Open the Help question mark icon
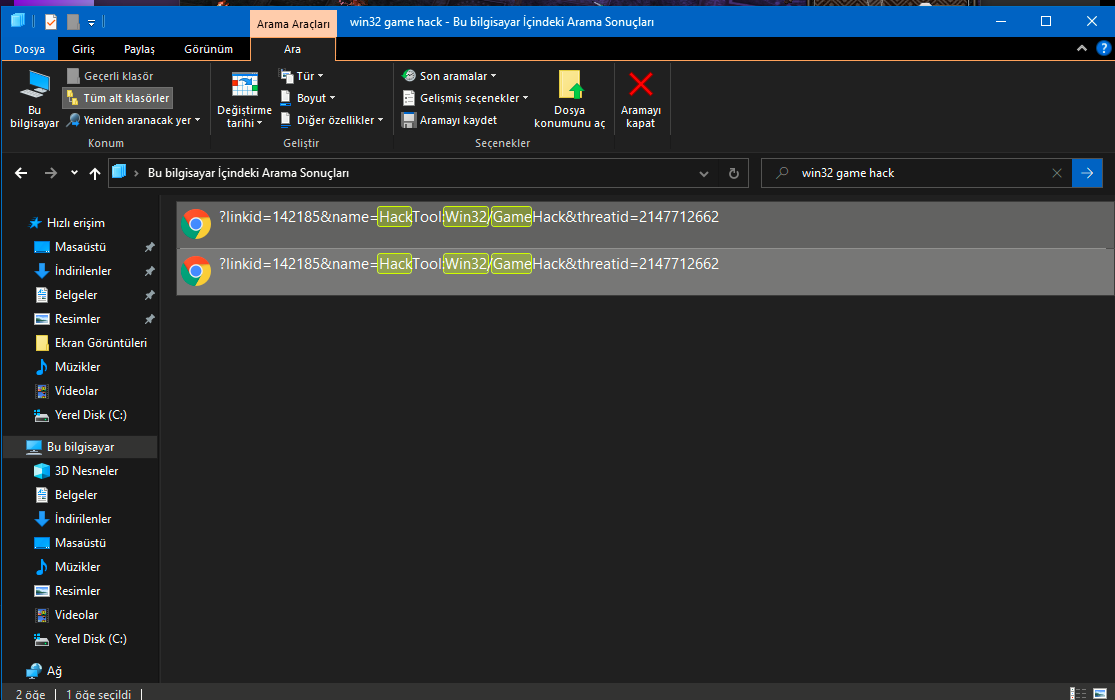Screen dimensions: 1115x700 1104,48
